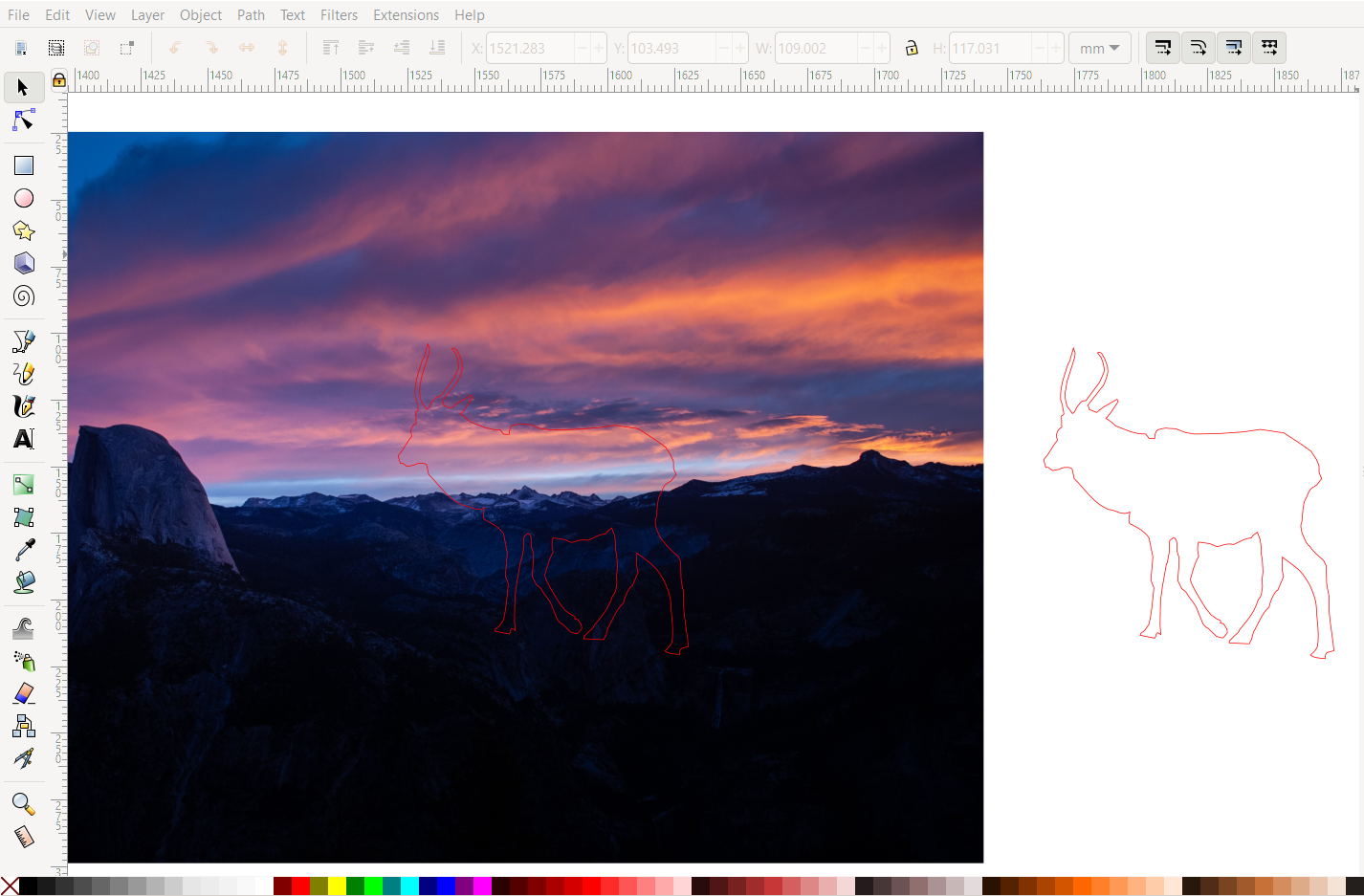Pick the Dropper color picker tool
The image size is (1364, 896).
tap(24, 550)
